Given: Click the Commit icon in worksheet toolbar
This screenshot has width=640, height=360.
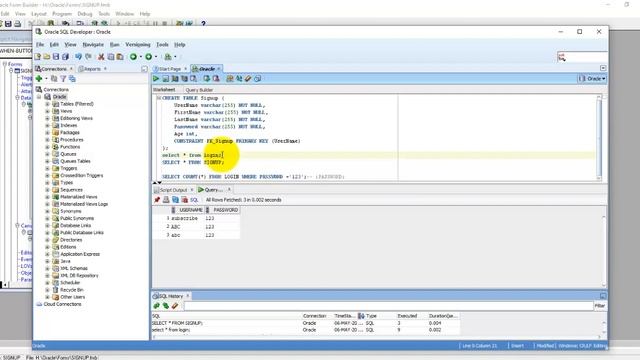Looking at the screenshot, I should tap(207, 78).
